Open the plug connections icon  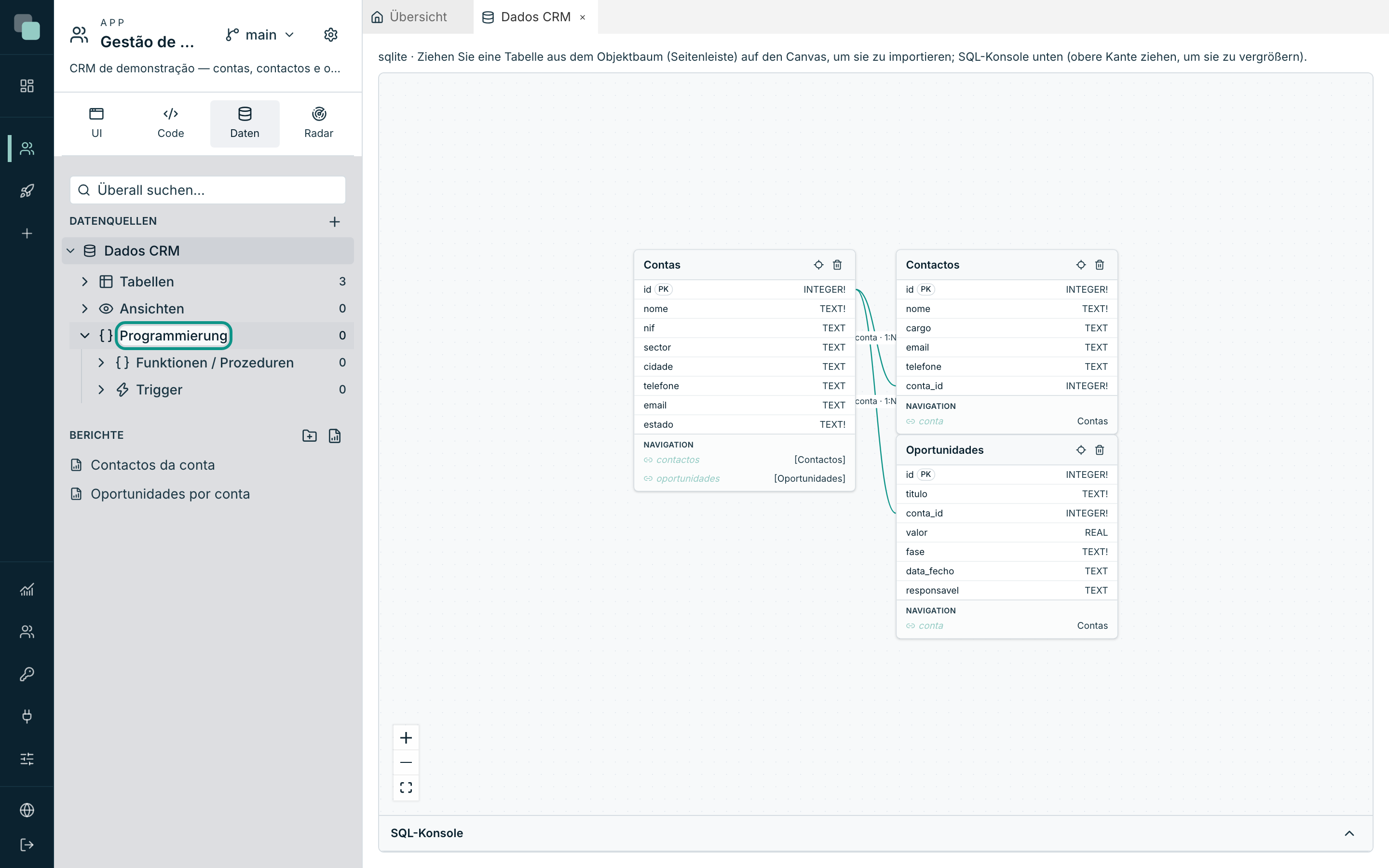pyautogui.click(x=27, y=717)
